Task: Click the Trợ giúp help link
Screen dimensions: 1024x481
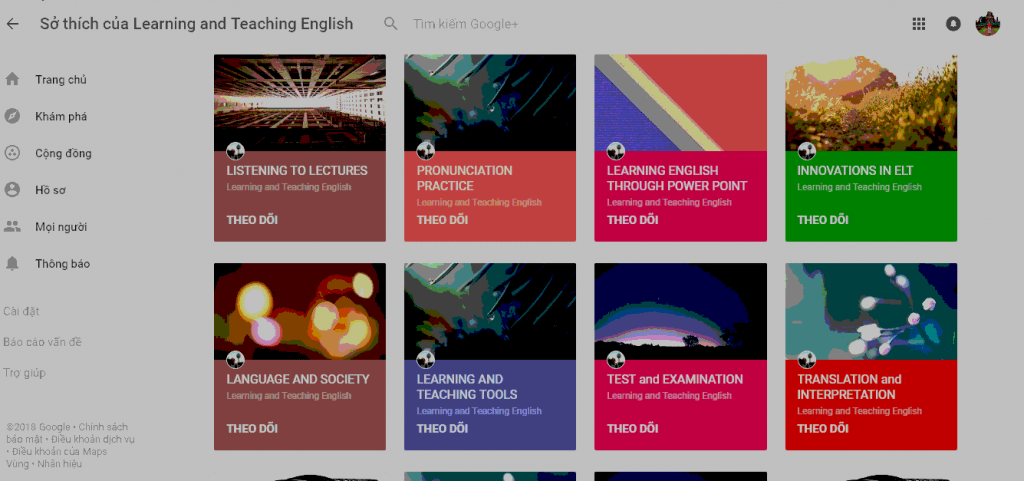Action: click(25, 373)
